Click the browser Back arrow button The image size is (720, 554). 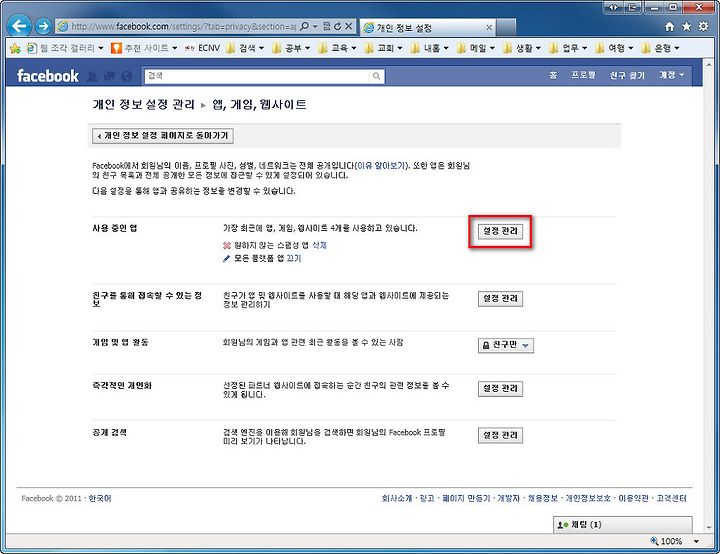coord(19,26)
